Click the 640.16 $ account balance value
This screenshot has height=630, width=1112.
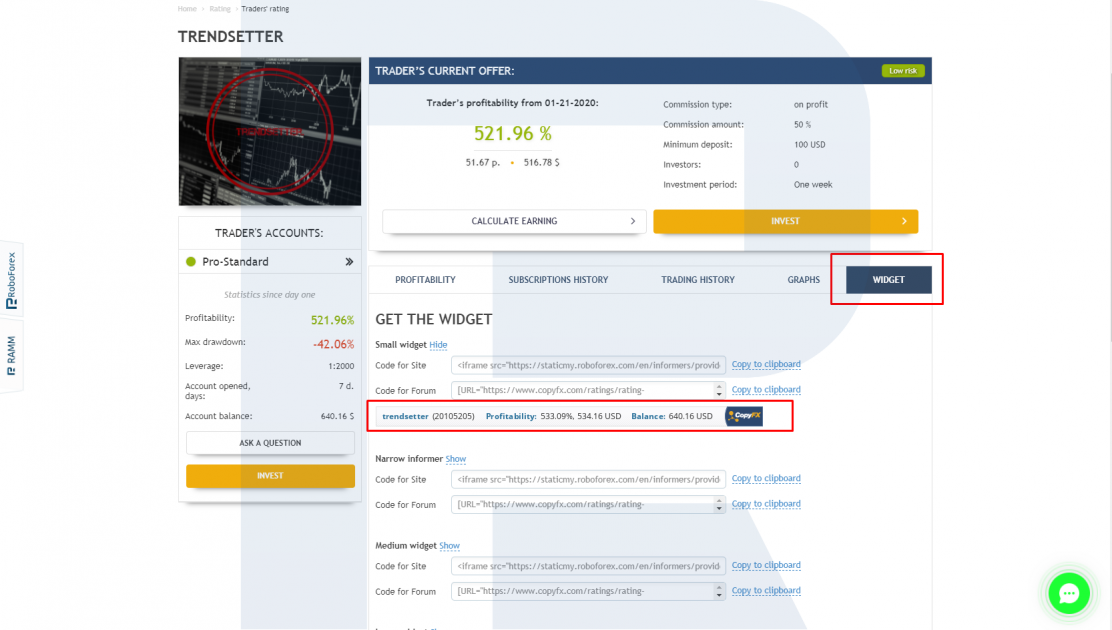coord(337,416)
